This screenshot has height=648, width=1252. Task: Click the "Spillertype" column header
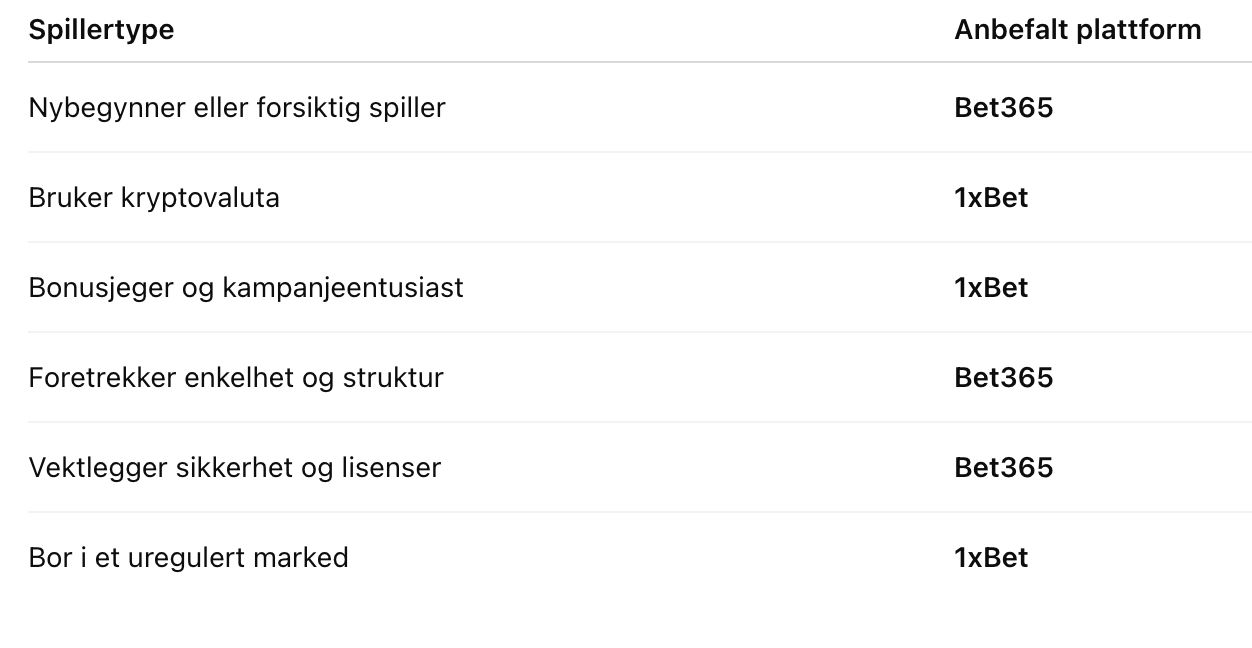[101, 30]
